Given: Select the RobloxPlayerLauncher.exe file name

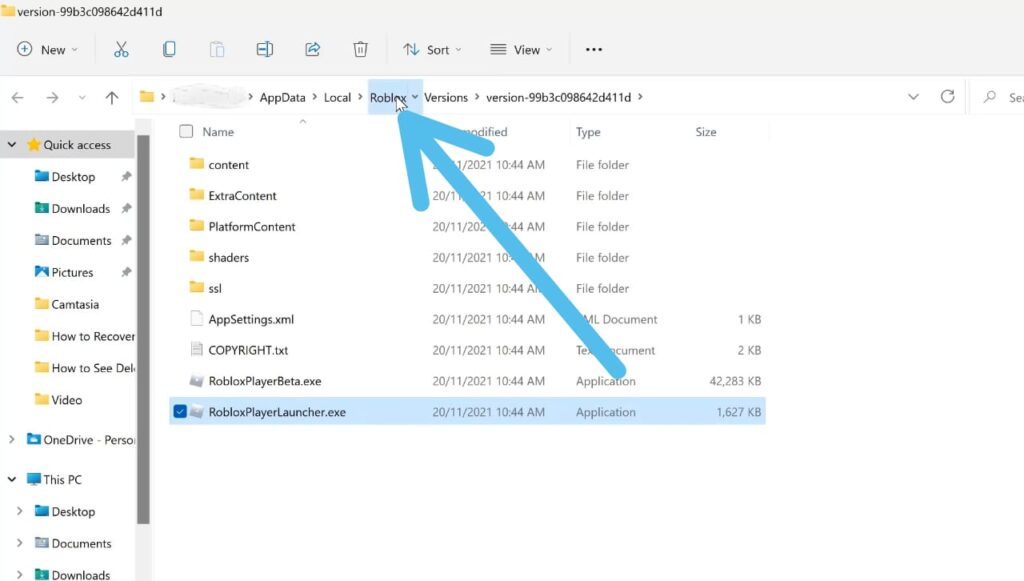Looking at the screenshot, I should coord(277,412).
